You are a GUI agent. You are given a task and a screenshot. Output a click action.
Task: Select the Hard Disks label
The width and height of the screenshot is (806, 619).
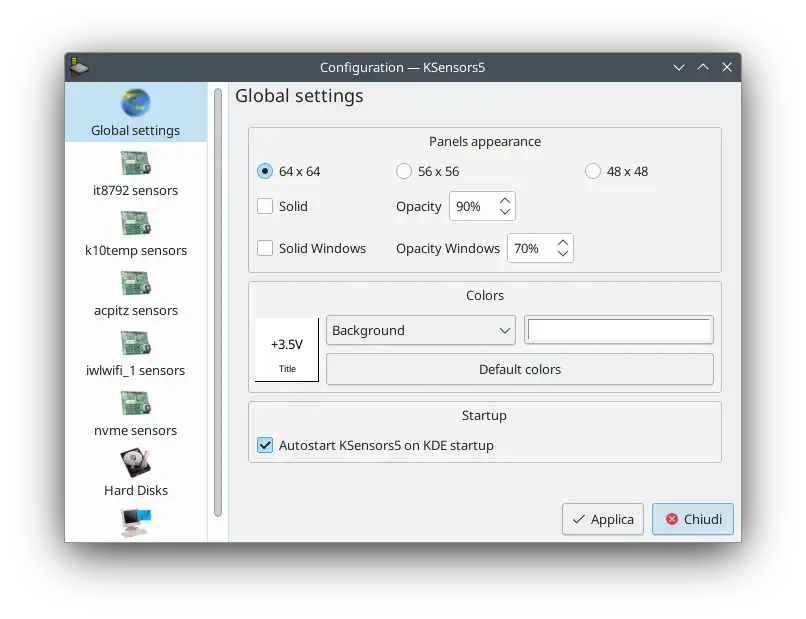136,490
